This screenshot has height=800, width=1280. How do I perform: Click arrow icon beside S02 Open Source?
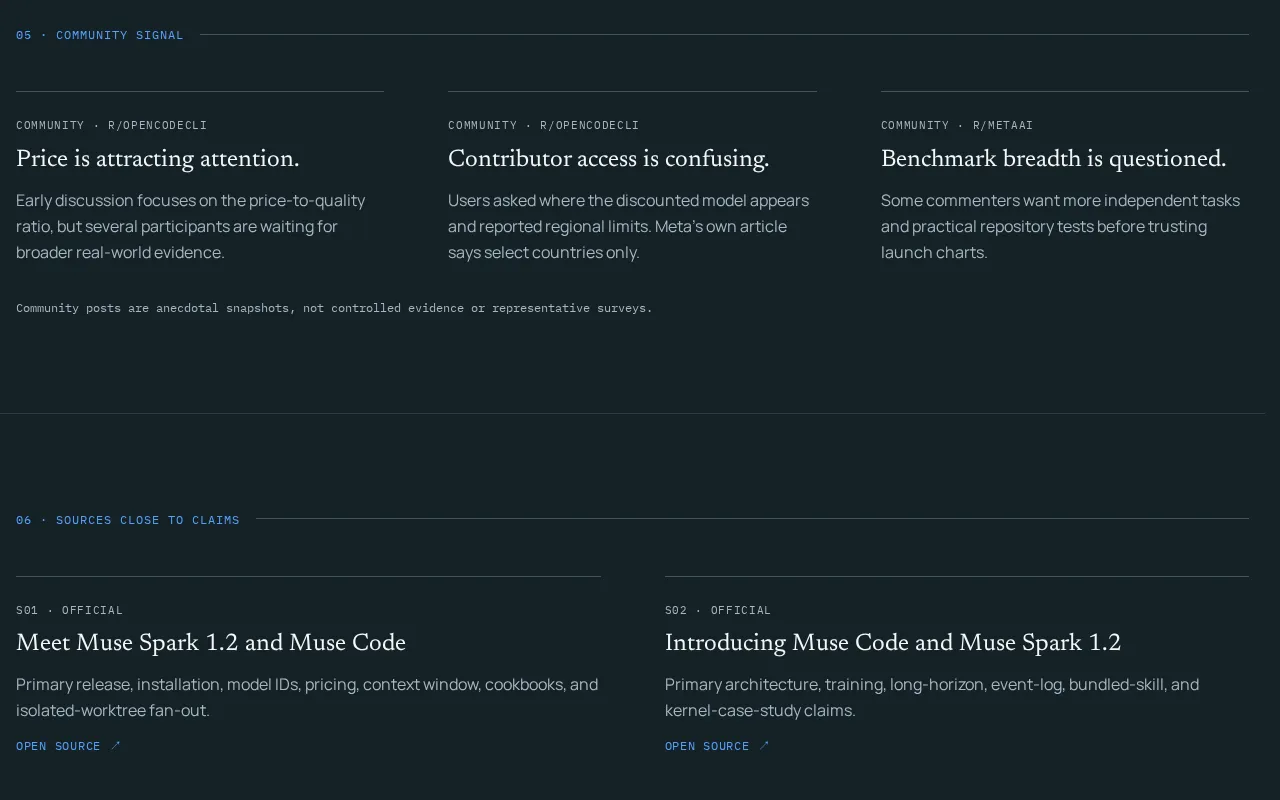pyautogui.click(x=764, y=745)
